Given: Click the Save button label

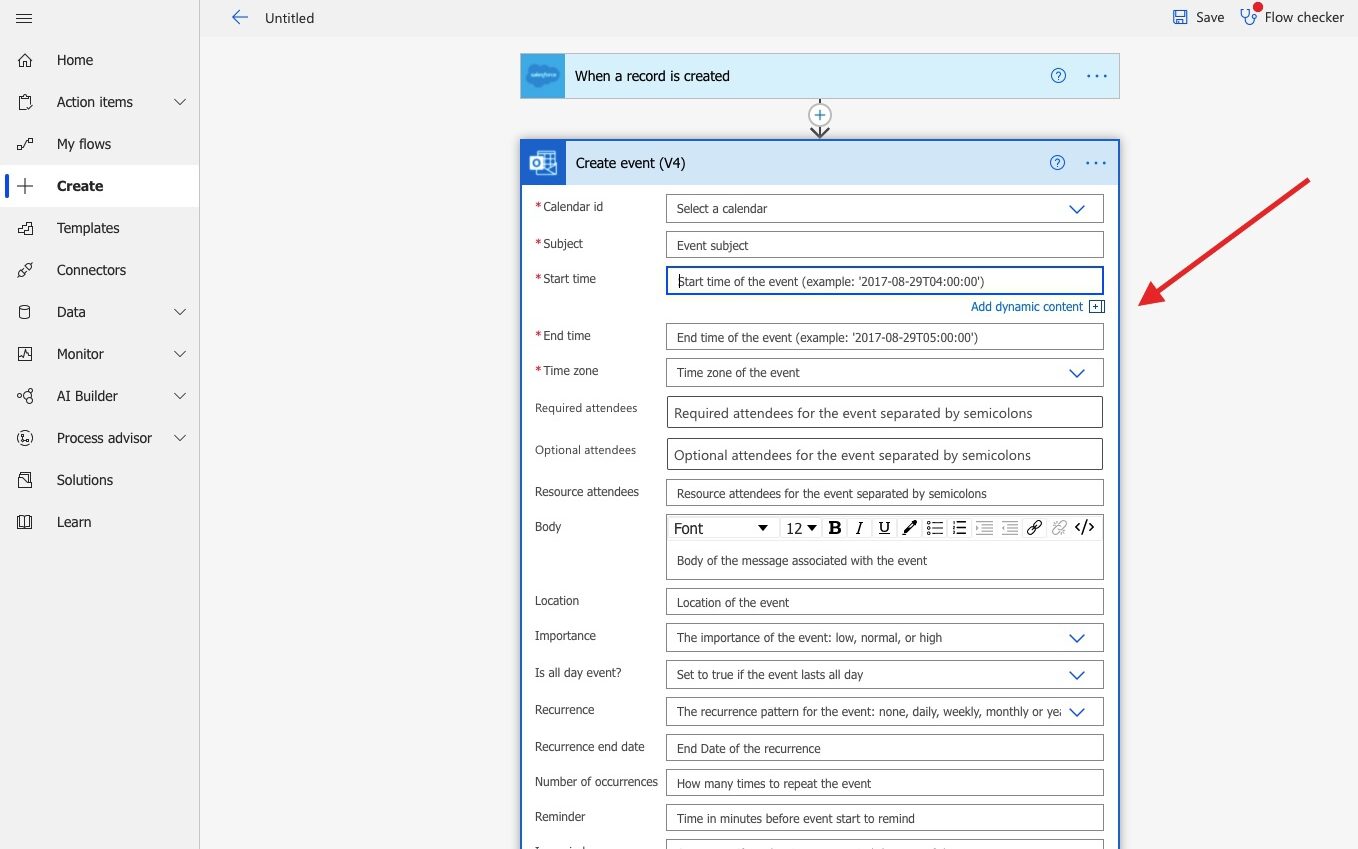Looking at the screenshot, I should click(x=1210, y=17).
